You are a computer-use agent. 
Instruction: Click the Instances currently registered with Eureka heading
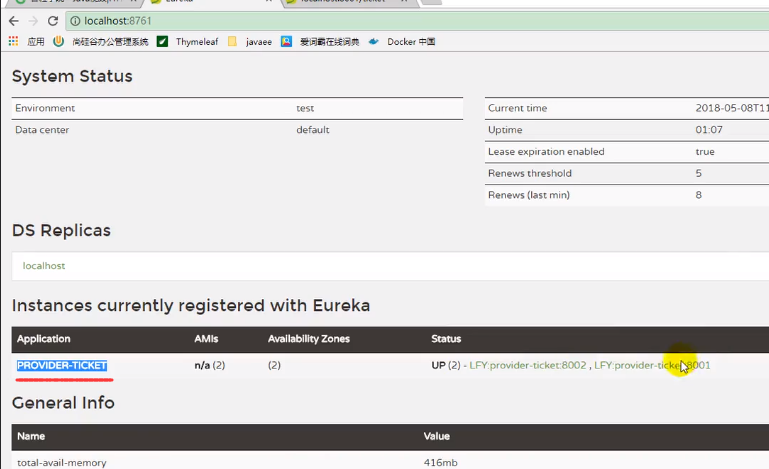coord(191,305)
